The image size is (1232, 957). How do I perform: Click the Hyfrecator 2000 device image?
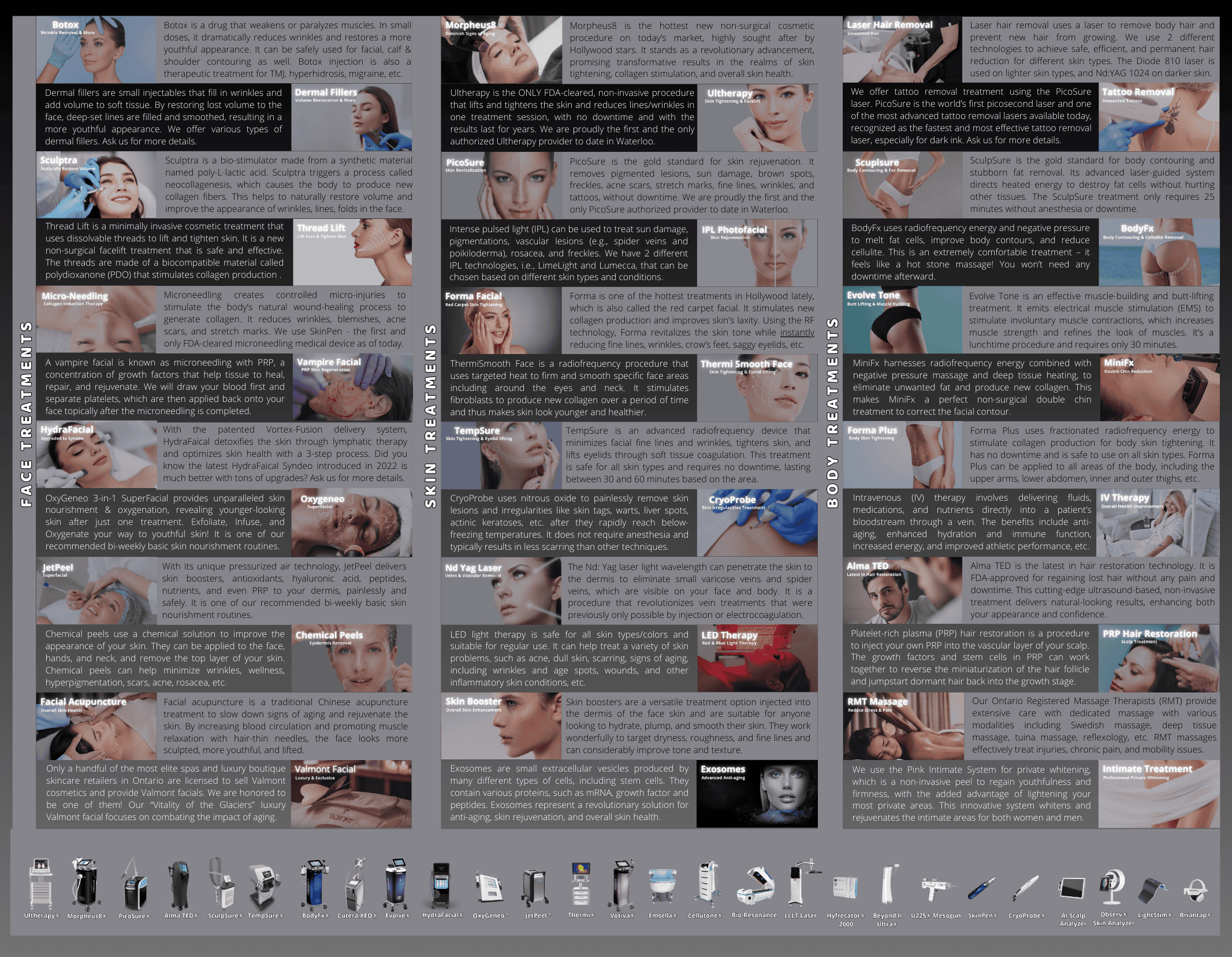pos(846,887)
